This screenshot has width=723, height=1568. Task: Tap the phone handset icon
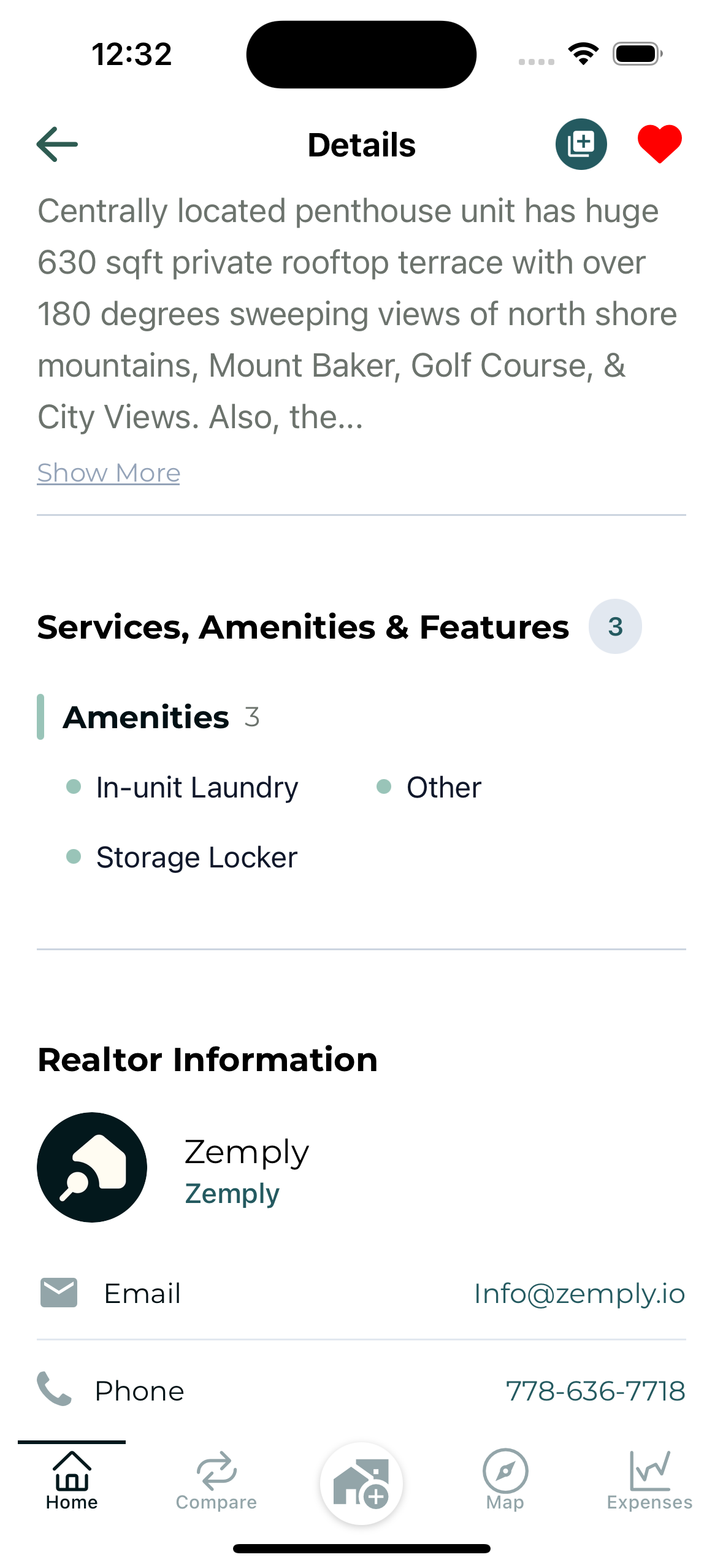(x=55, y=1389)
